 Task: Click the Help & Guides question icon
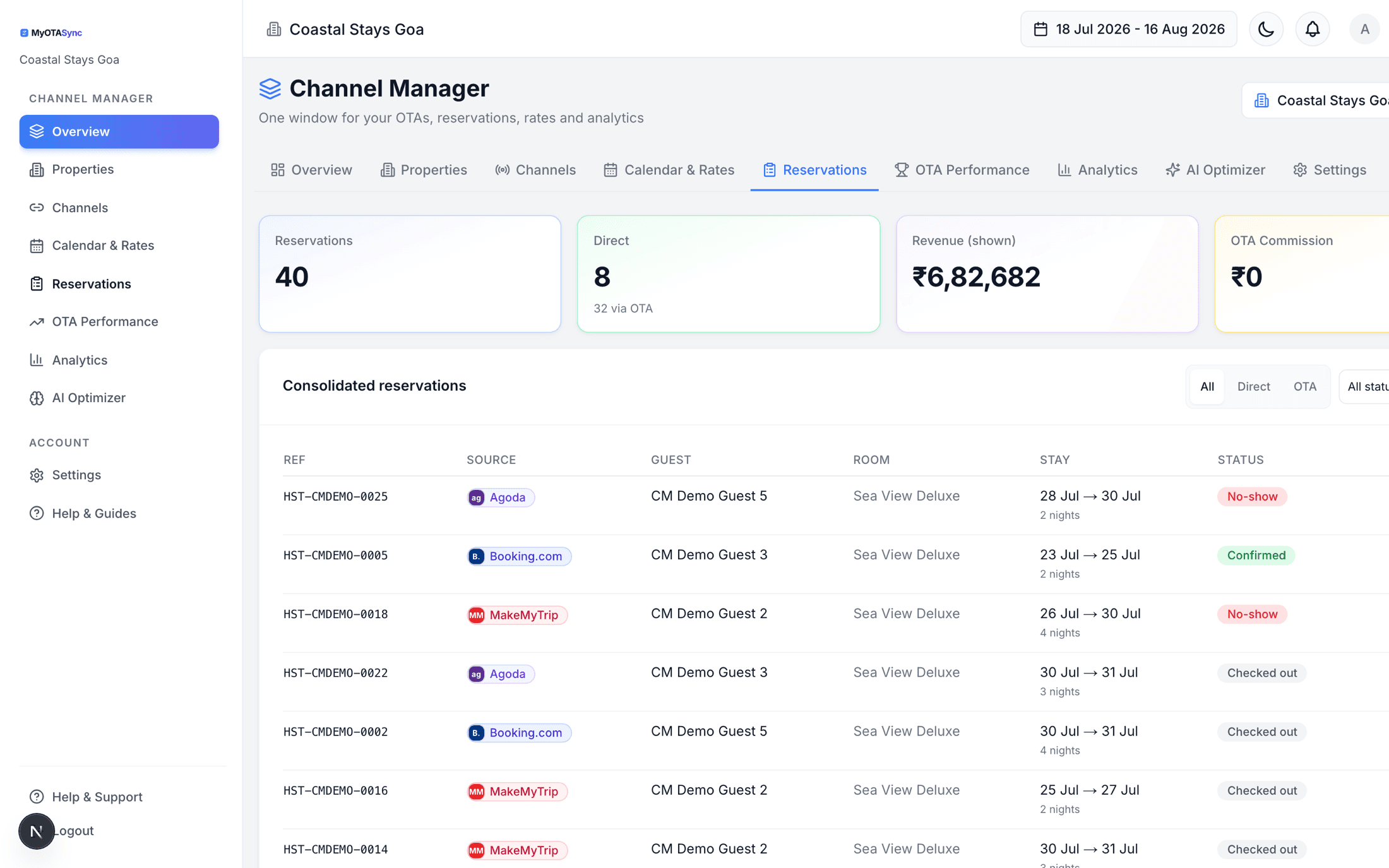coord(37,513)
